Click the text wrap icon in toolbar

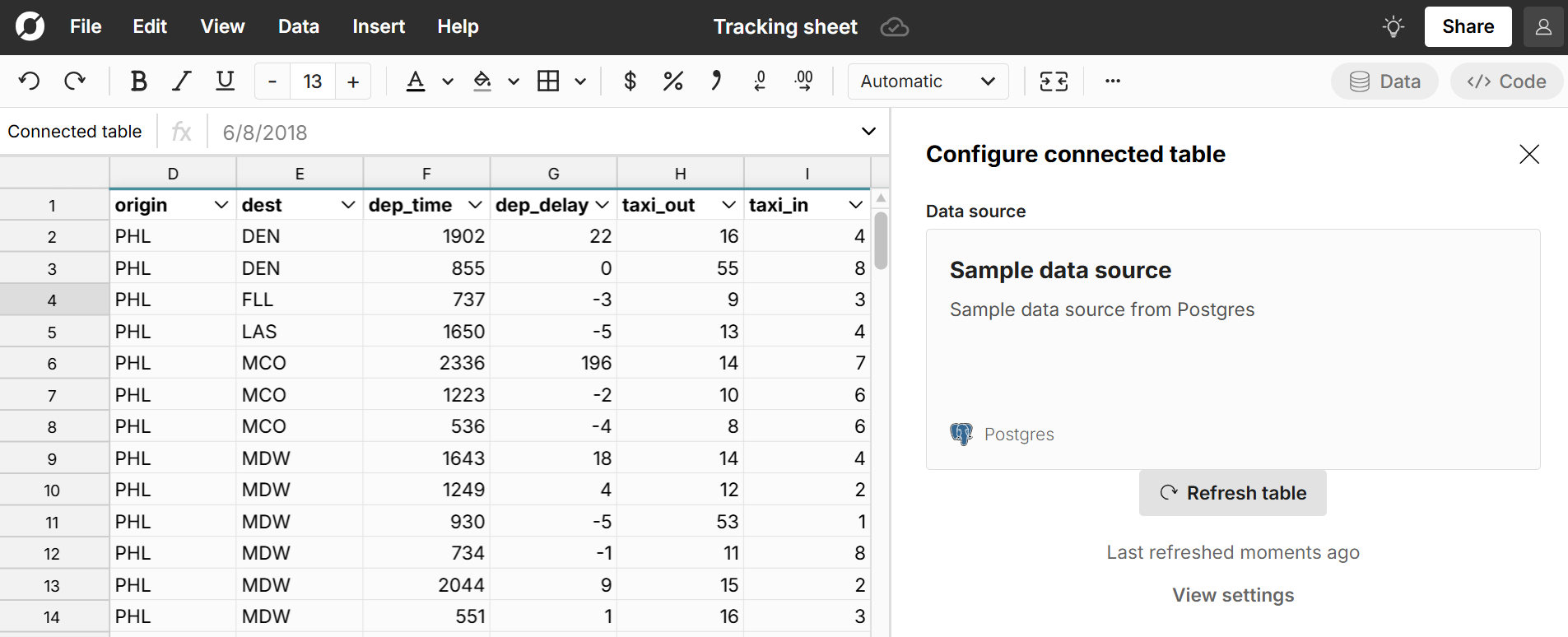(x=1054, y=81)
